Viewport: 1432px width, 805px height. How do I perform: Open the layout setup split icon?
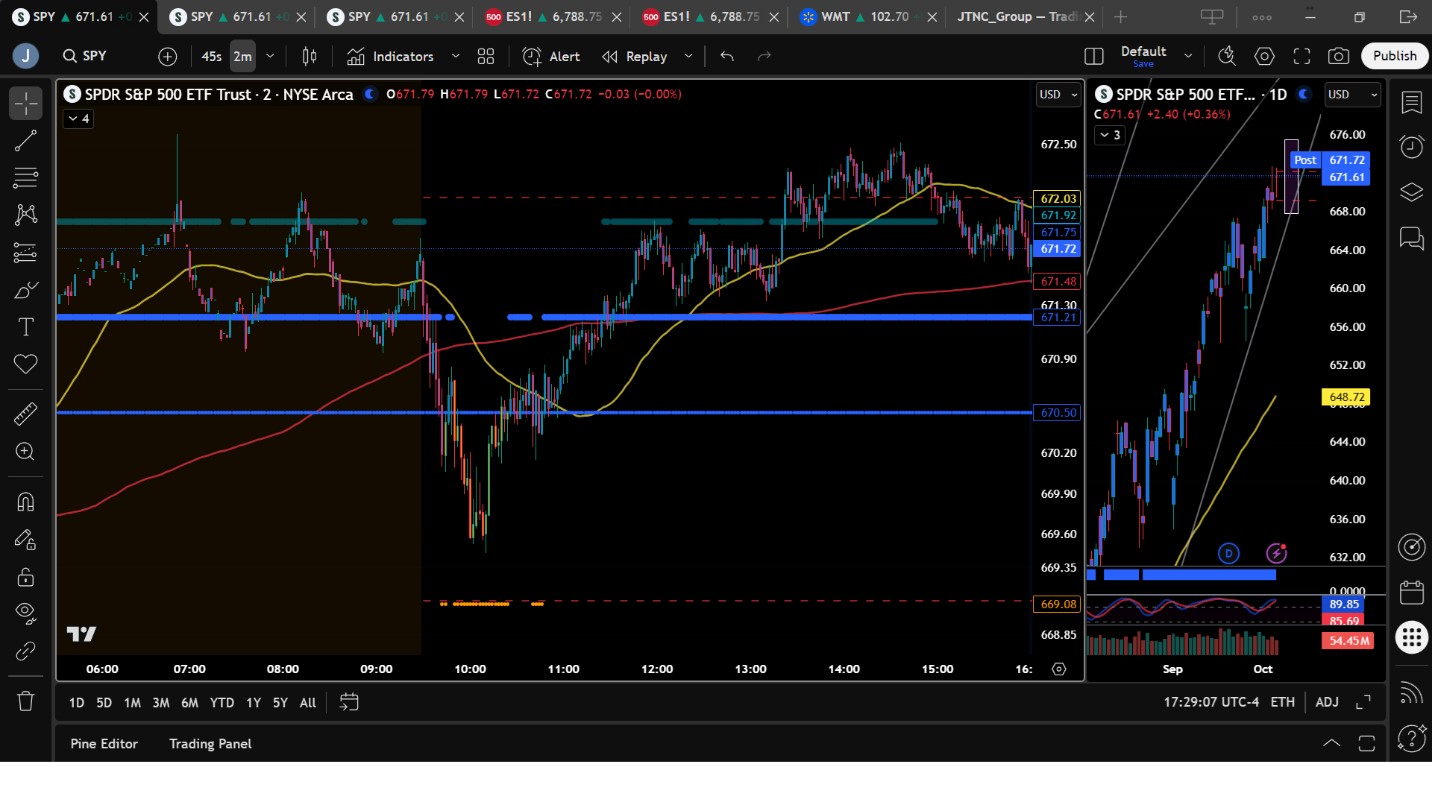pyautogui.click(x=1094, y=57)
